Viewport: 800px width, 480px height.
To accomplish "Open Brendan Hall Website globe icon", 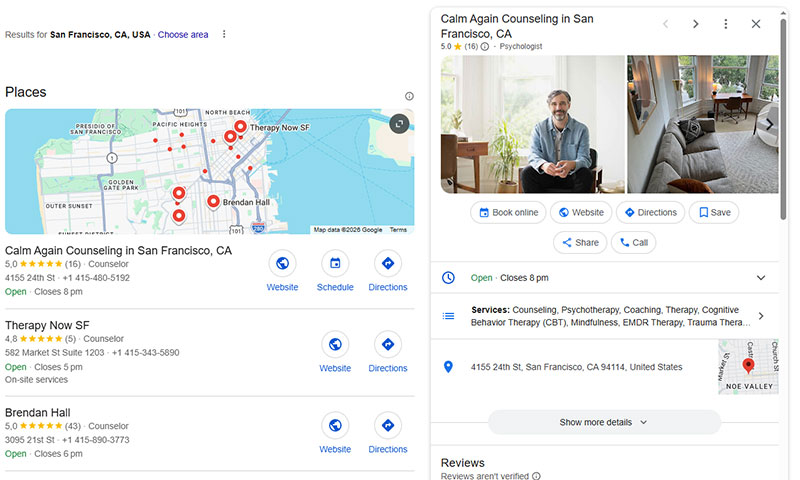I will [335, 425].
